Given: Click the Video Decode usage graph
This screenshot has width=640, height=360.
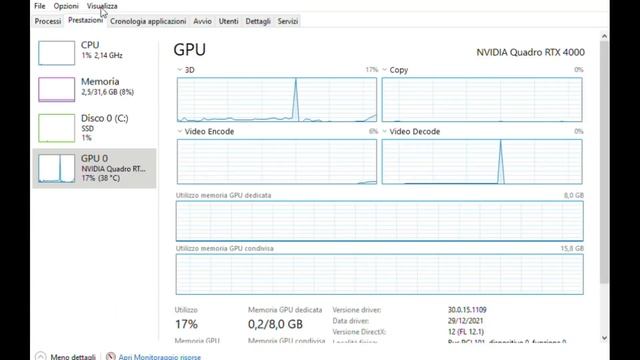Looking at the screenshot, I should point(482,162).
